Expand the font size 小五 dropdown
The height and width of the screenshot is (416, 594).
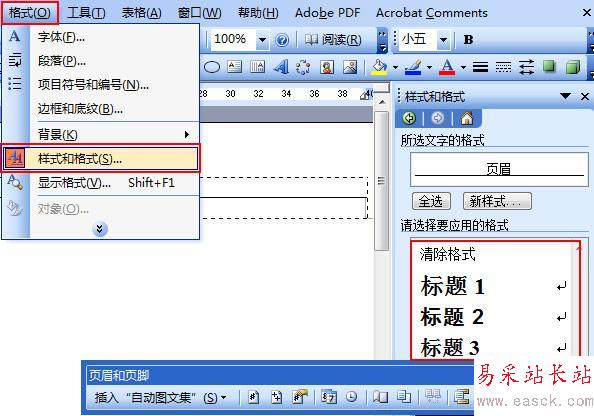pyautogui.click(x=444, y=39)
